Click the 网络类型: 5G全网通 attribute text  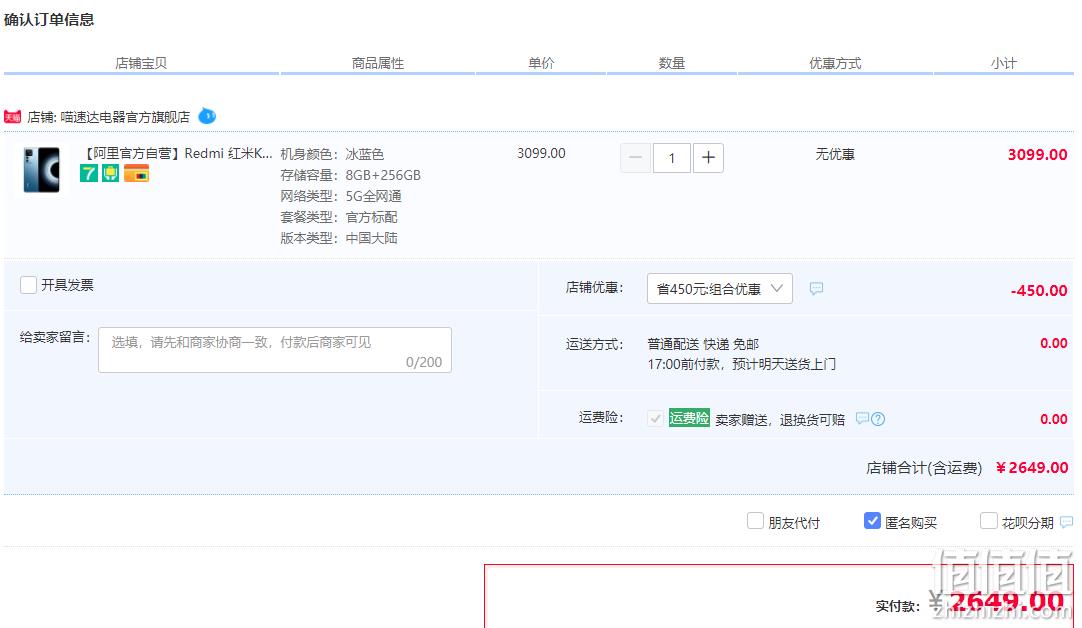pyautogui.click(x=341, y=197)
